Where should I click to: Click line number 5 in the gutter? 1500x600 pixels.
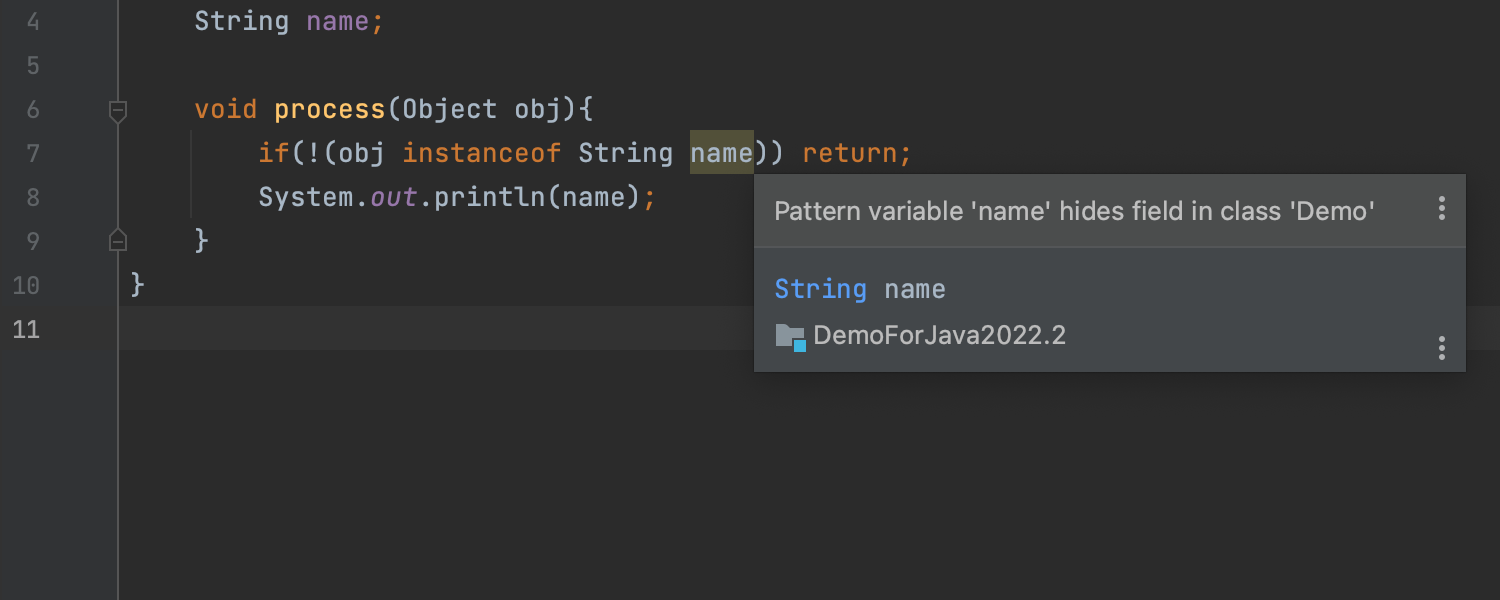(33, 66)
